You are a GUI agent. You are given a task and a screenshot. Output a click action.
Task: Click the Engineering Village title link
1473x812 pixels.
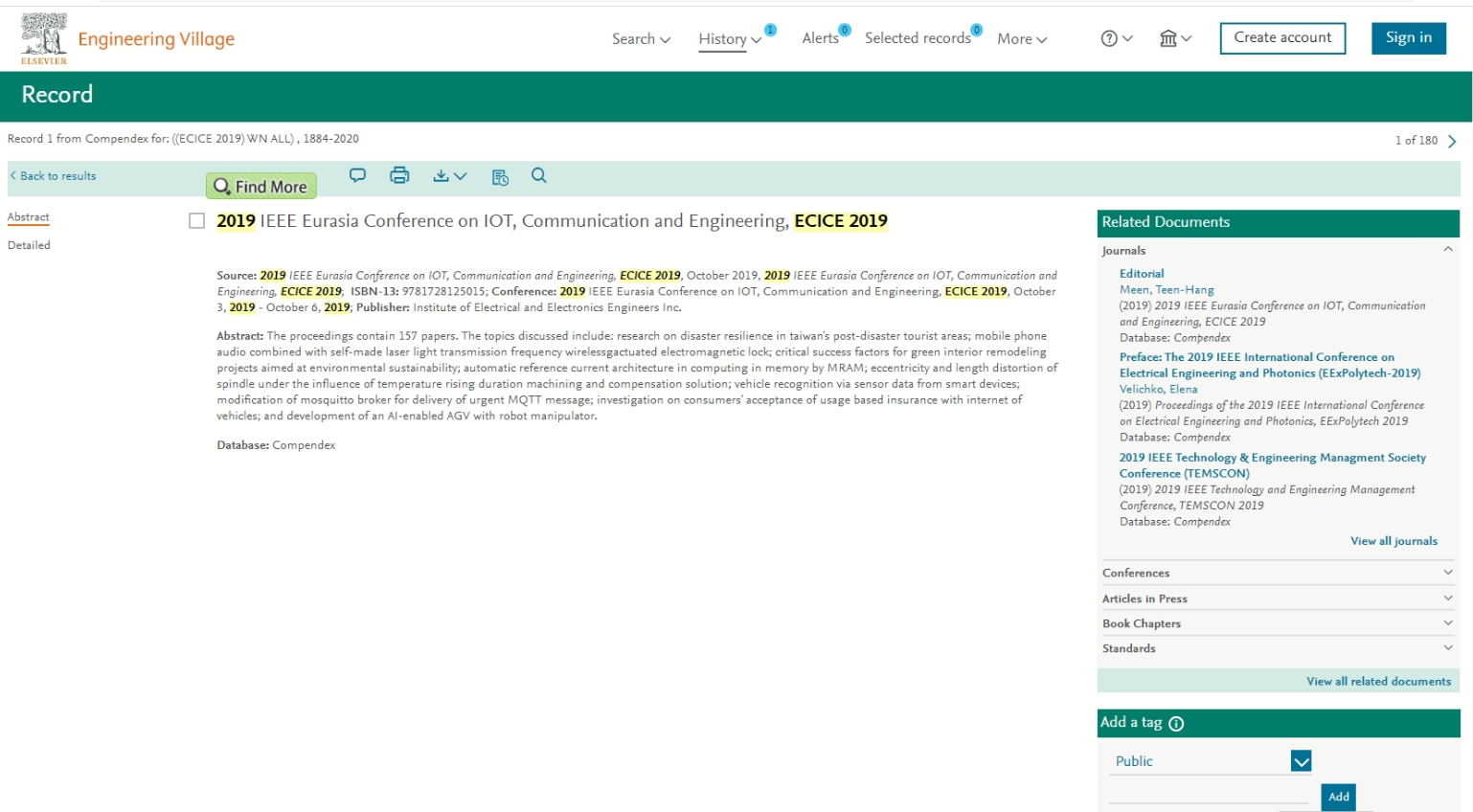coord(156,39)
